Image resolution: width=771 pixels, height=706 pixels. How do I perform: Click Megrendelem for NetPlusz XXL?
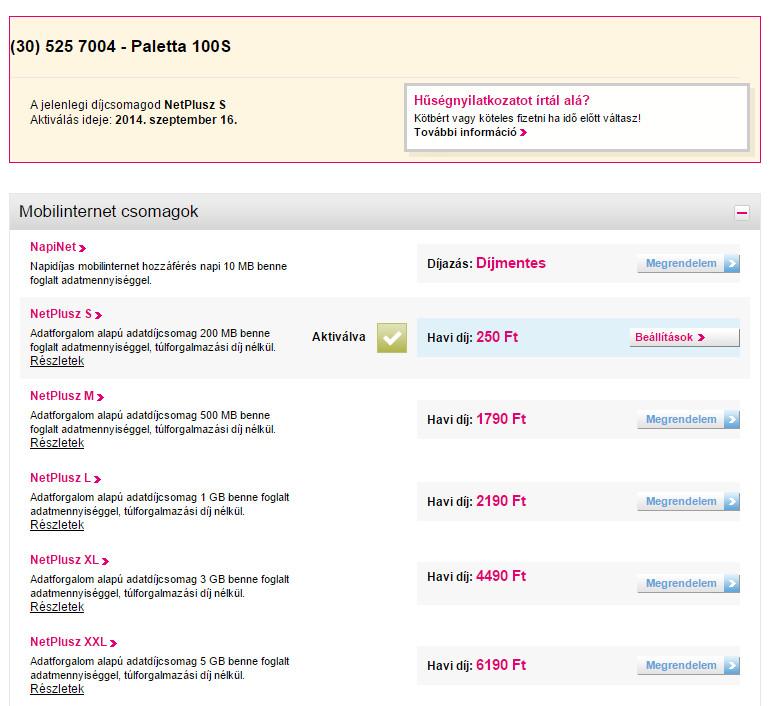(x=688, y=666)
